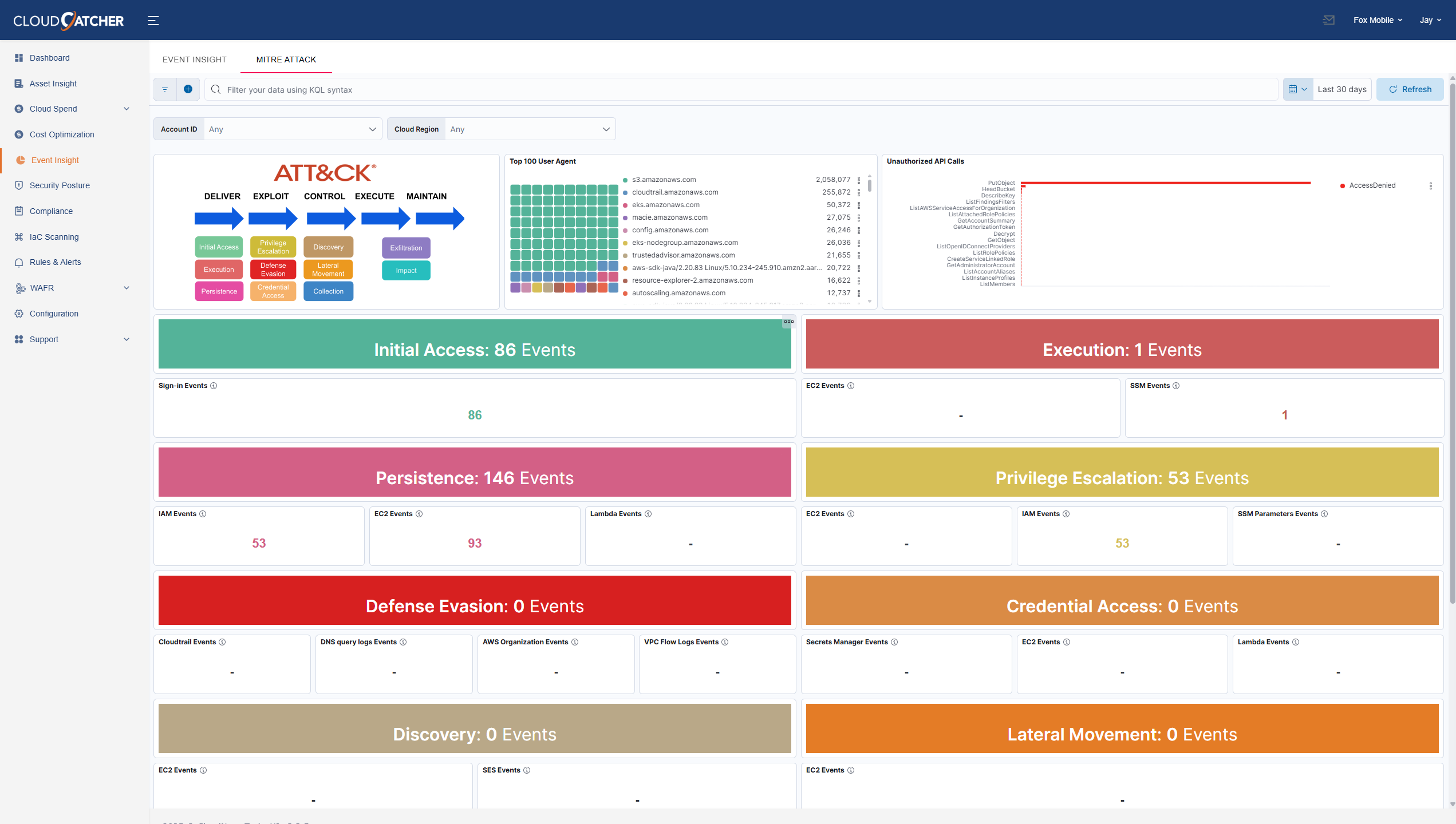Screen dimensions: 1456x824
Task: Click the Collection tactic box
Action: point(328,291)
